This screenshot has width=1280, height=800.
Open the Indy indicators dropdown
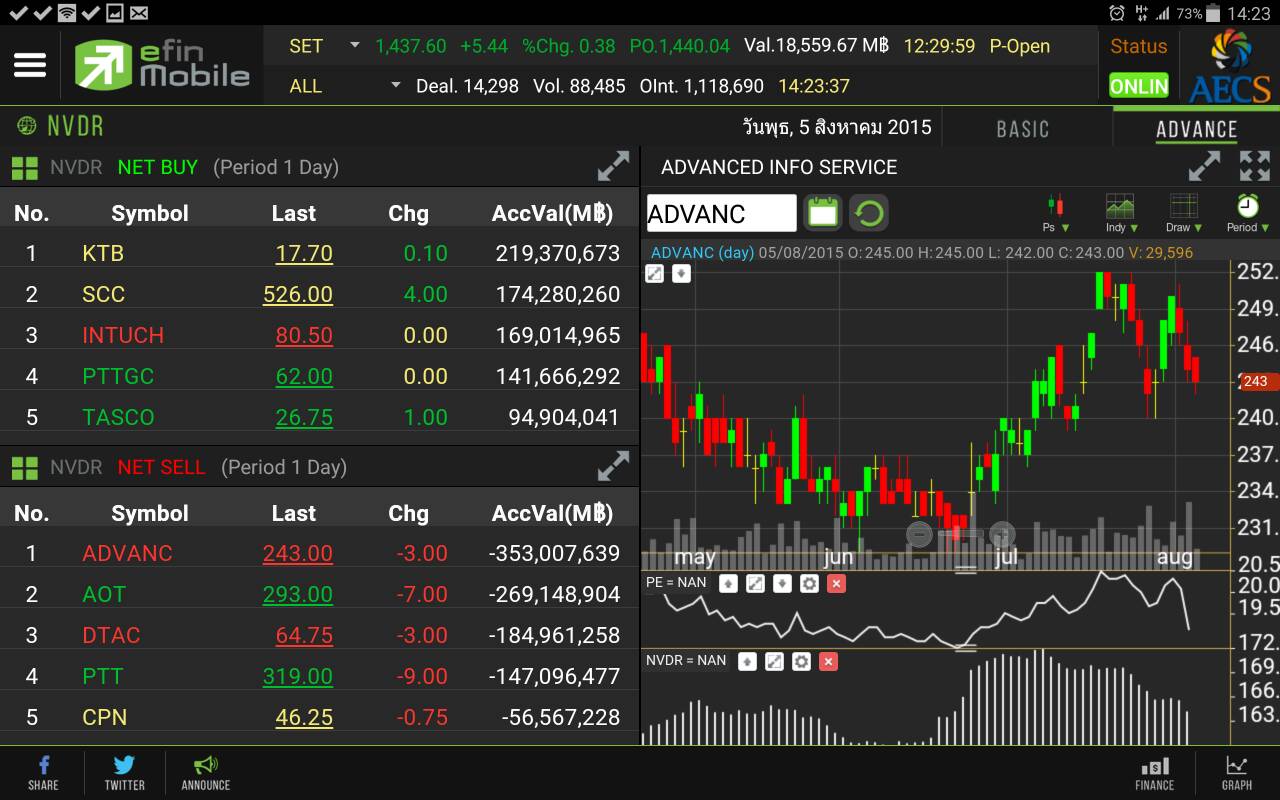pos(1120,213)
